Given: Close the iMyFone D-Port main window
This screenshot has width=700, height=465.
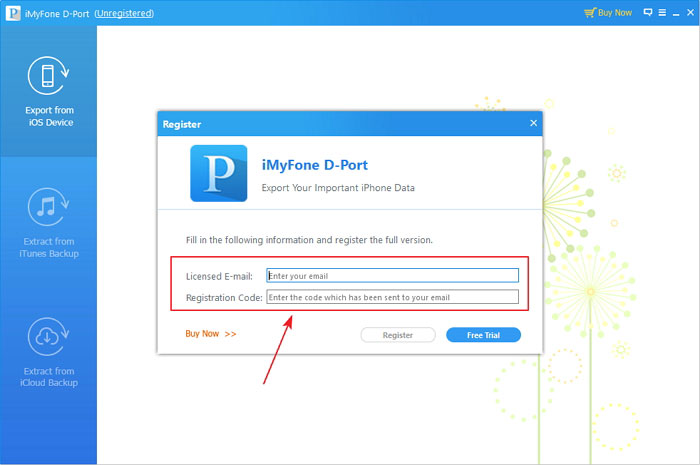Looking at the screenshot, I should coord(691,12).
